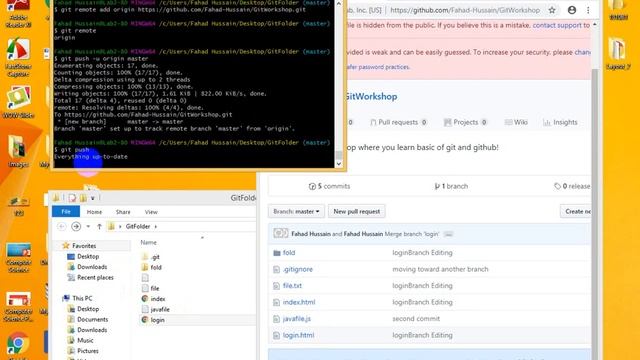640x360 pixels.
Task: Open login.html on GitHub
Action: (298, 335)
